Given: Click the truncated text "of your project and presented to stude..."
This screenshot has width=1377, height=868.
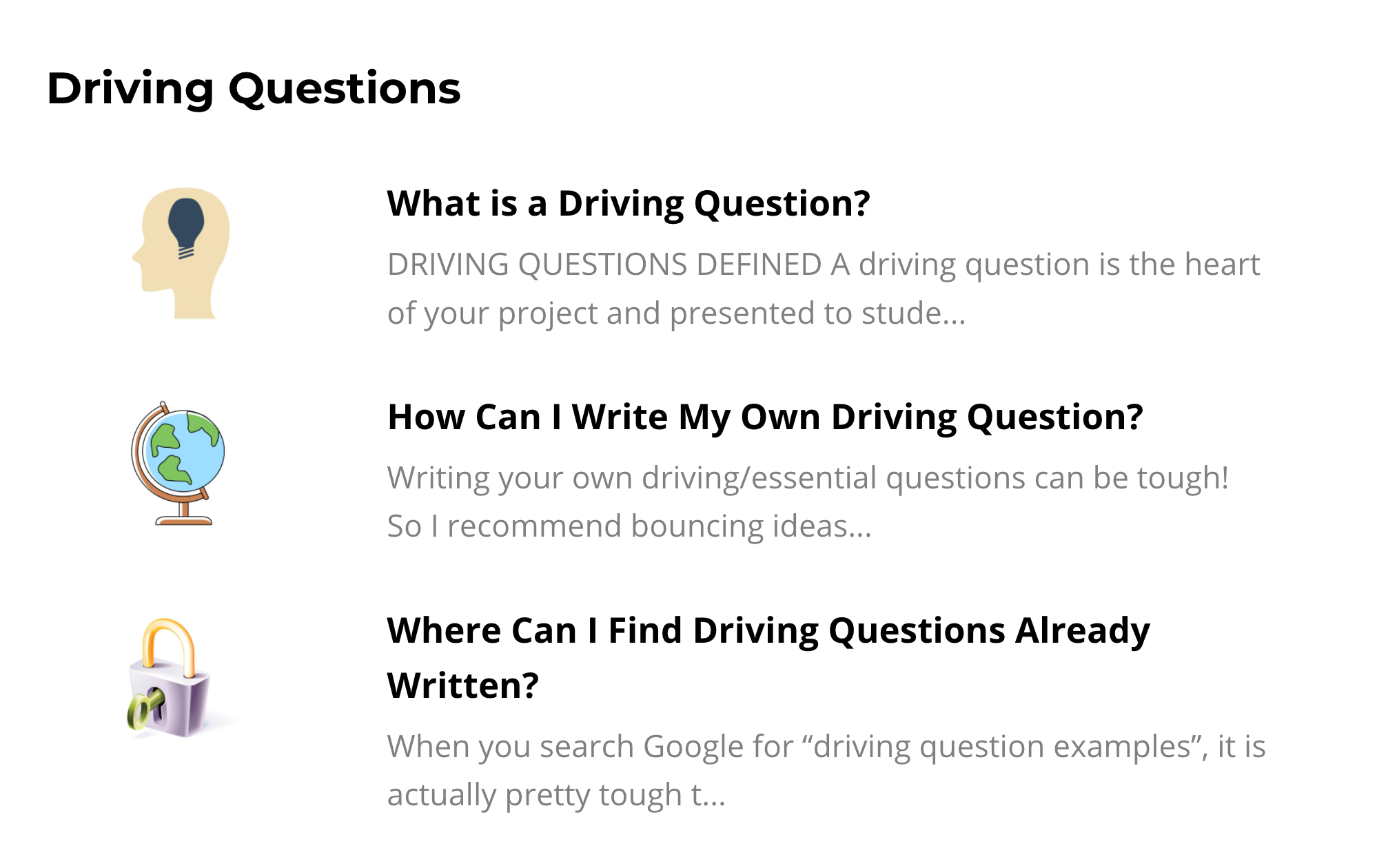Looking at the screenshot, I should [676, 313].
